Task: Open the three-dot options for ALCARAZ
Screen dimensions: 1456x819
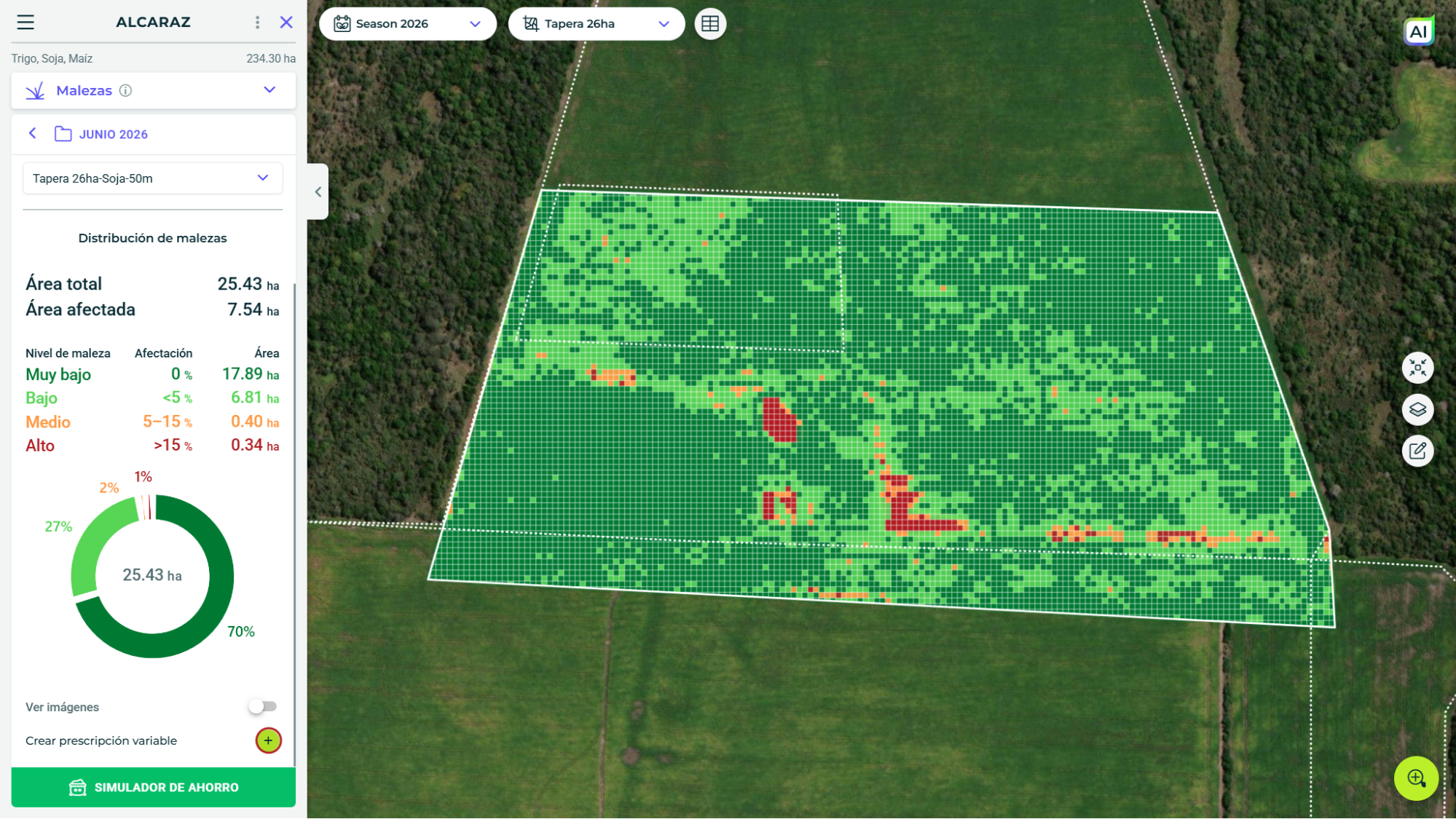Action: pos(257,23)
